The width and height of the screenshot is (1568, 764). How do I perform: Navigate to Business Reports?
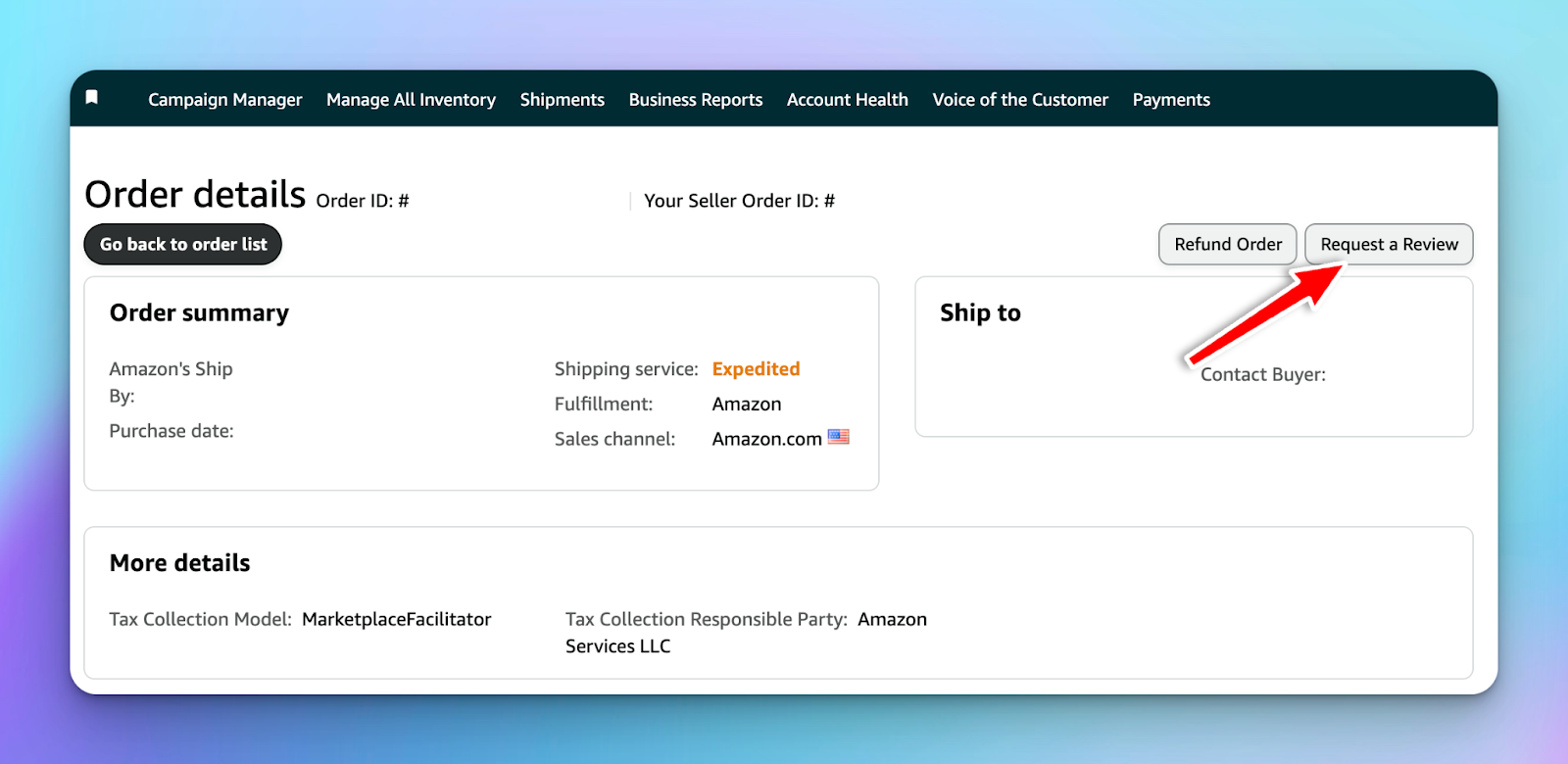point(695,100)
